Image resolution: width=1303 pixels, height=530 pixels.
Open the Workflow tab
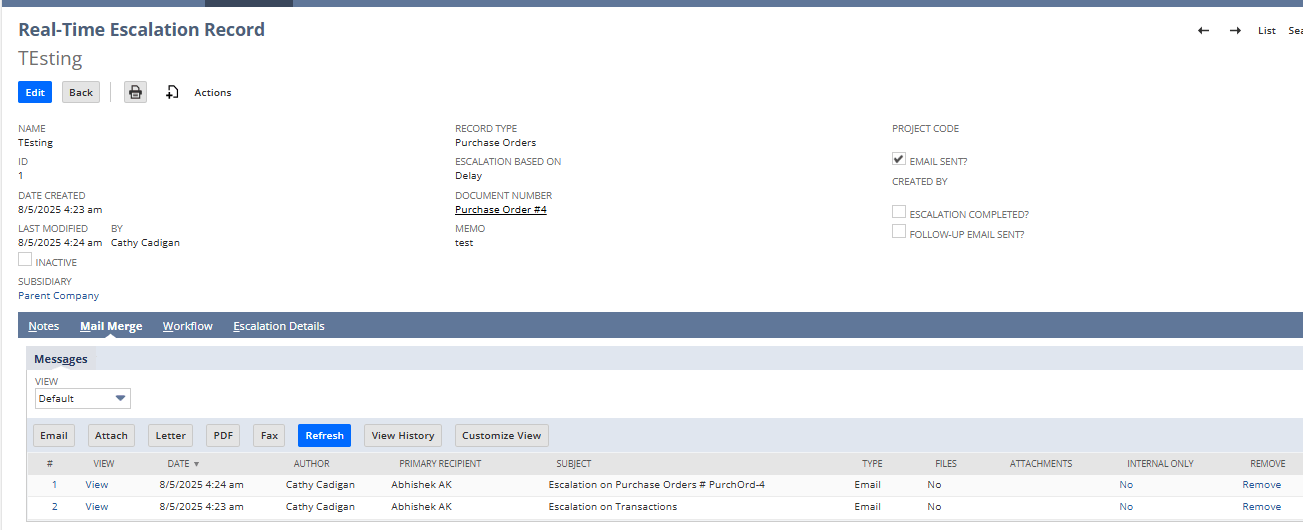coord(188,326)
